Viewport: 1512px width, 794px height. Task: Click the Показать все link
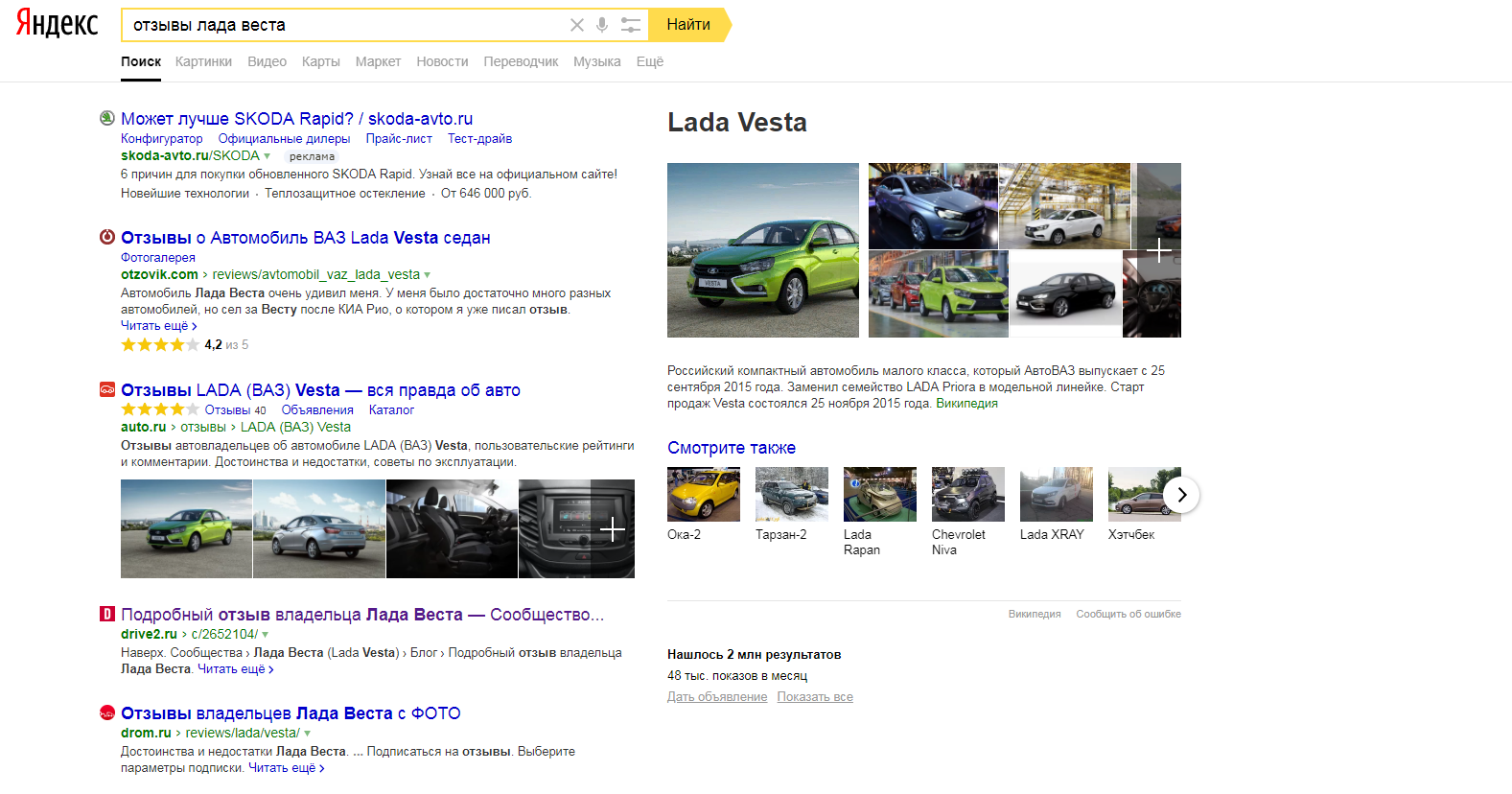[x=815, y=697]
